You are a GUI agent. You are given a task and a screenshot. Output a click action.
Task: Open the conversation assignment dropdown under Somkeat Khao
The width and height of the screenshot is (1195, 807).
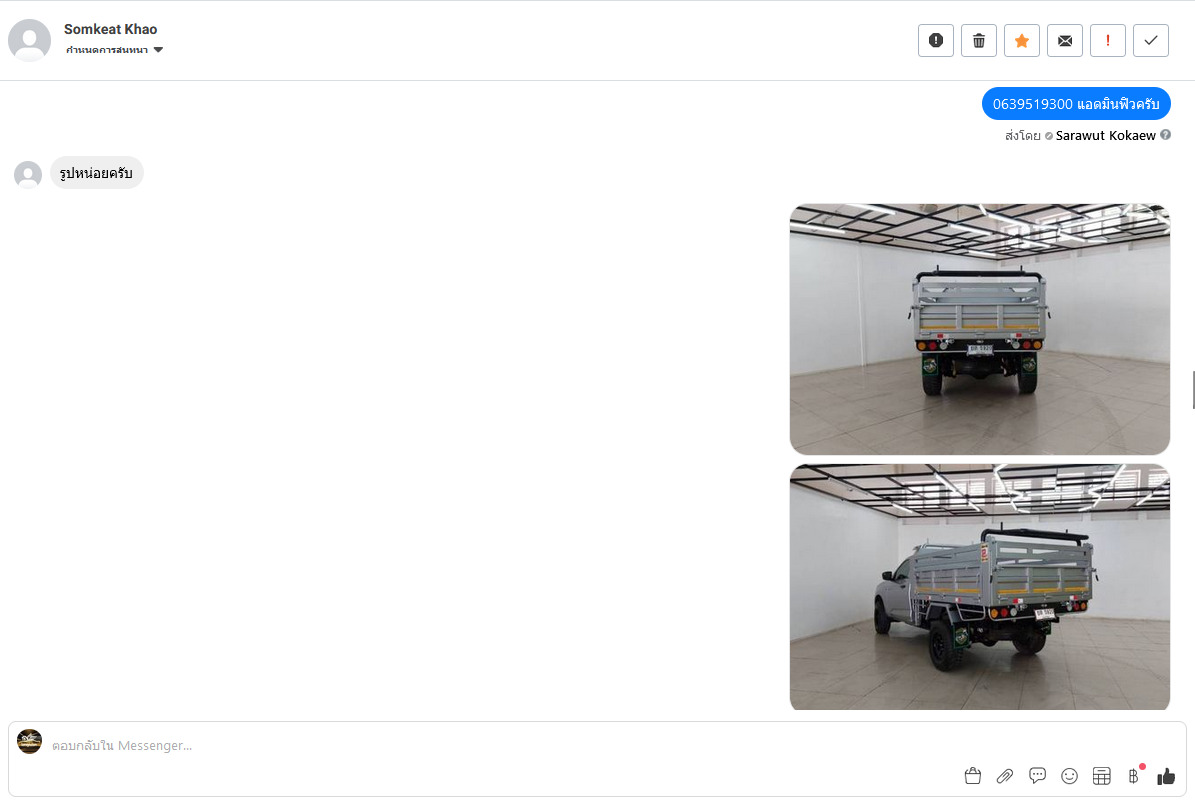pyautogui.click(x=114, y=50)
